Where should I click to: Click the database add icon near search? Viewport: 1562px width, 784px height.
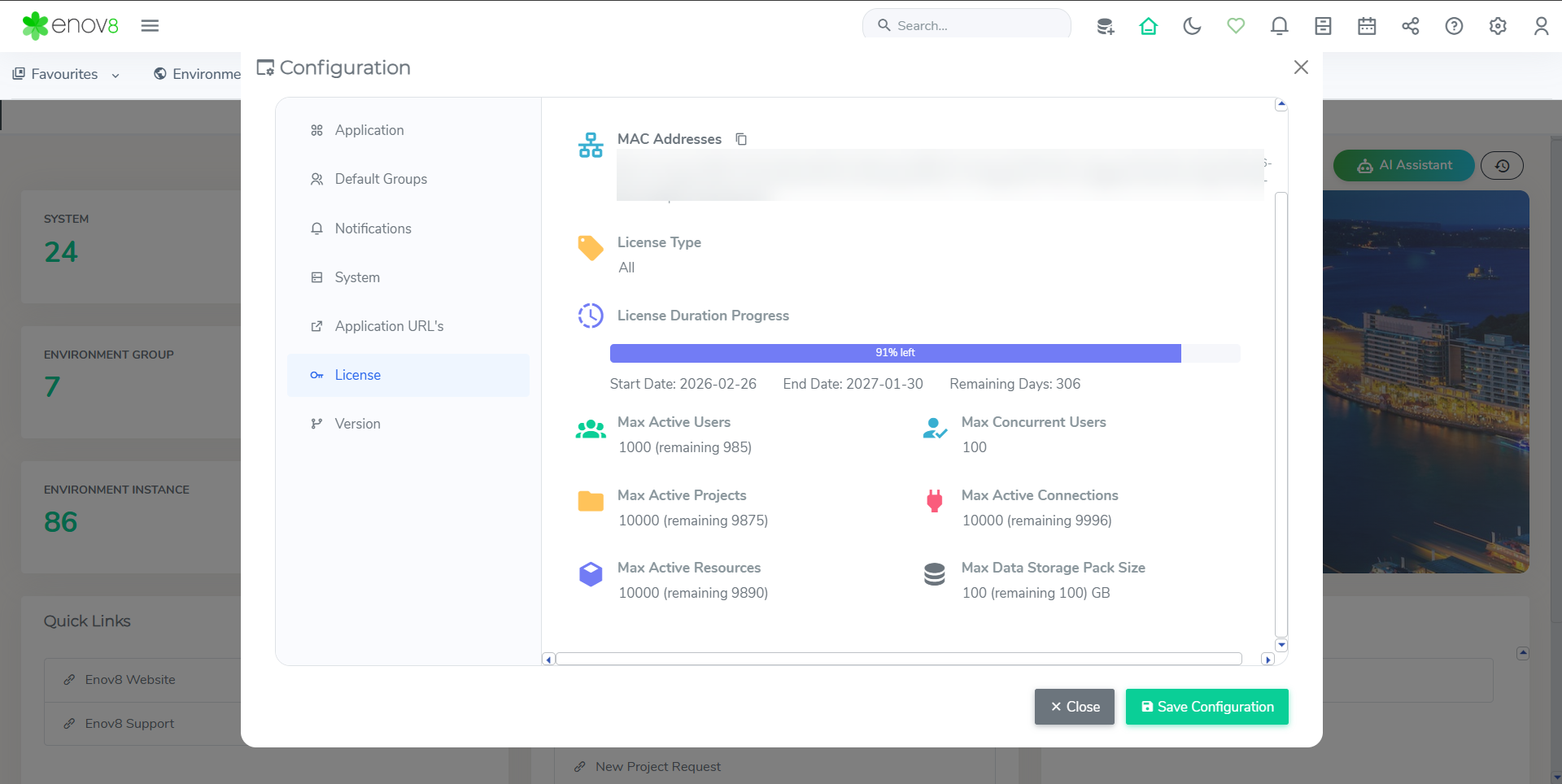coord(1105,26)
